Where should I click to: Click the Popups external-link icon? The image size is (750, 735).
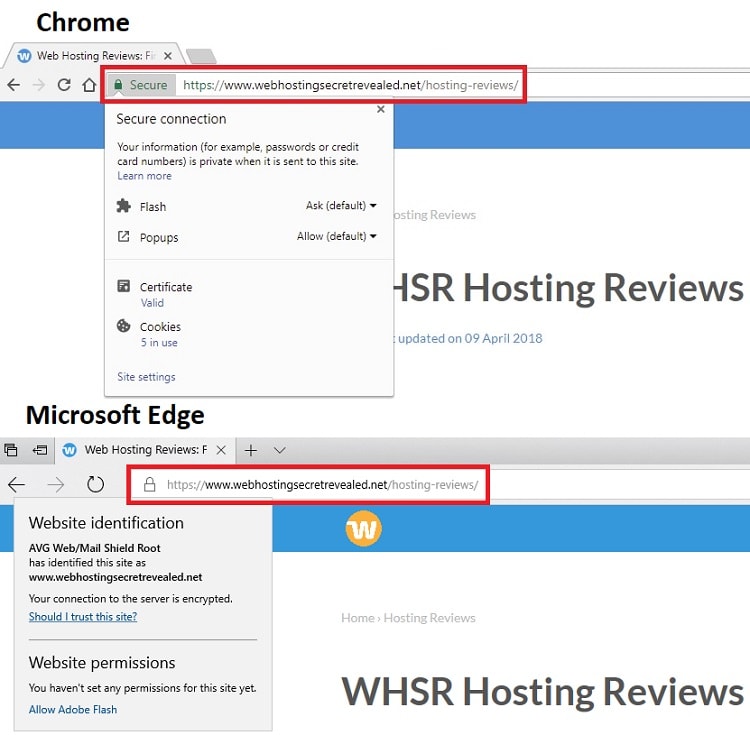[x=123, y=236]
